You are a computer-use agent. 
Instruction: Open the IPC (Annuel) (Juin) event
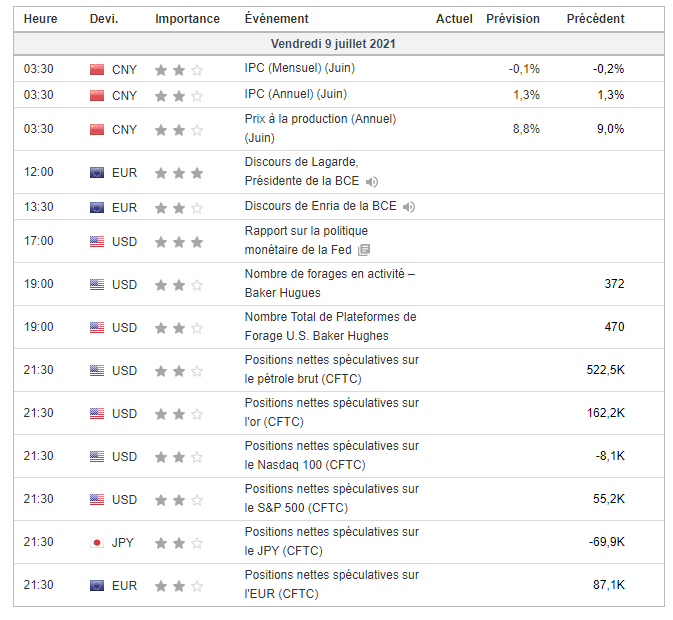pyautogui.click(x=295, y=94)
